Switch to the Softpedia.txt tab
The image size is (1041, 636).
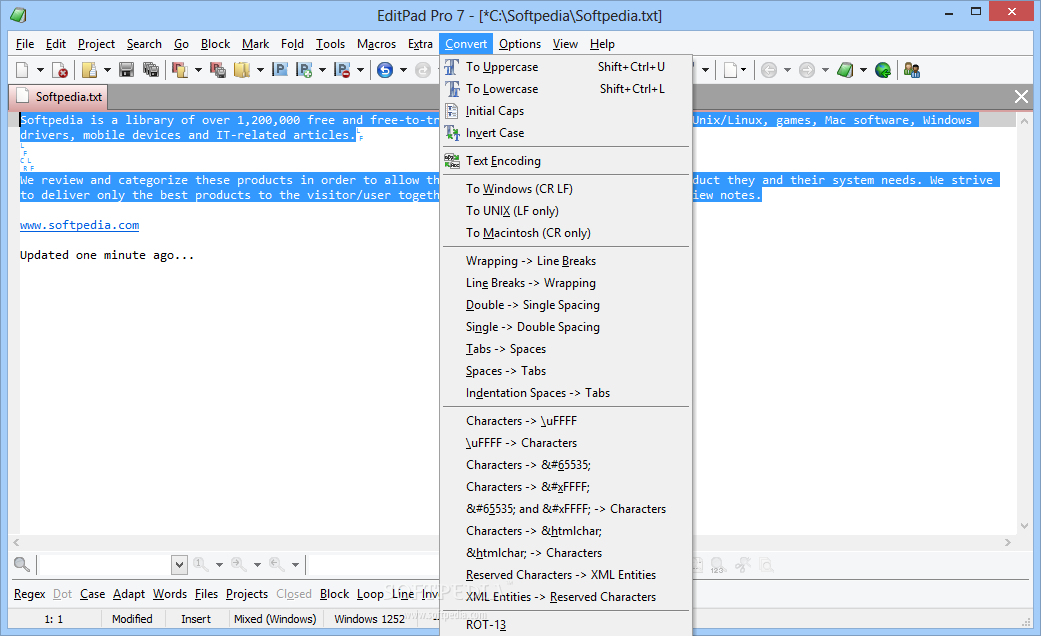(x=59, y=97)
